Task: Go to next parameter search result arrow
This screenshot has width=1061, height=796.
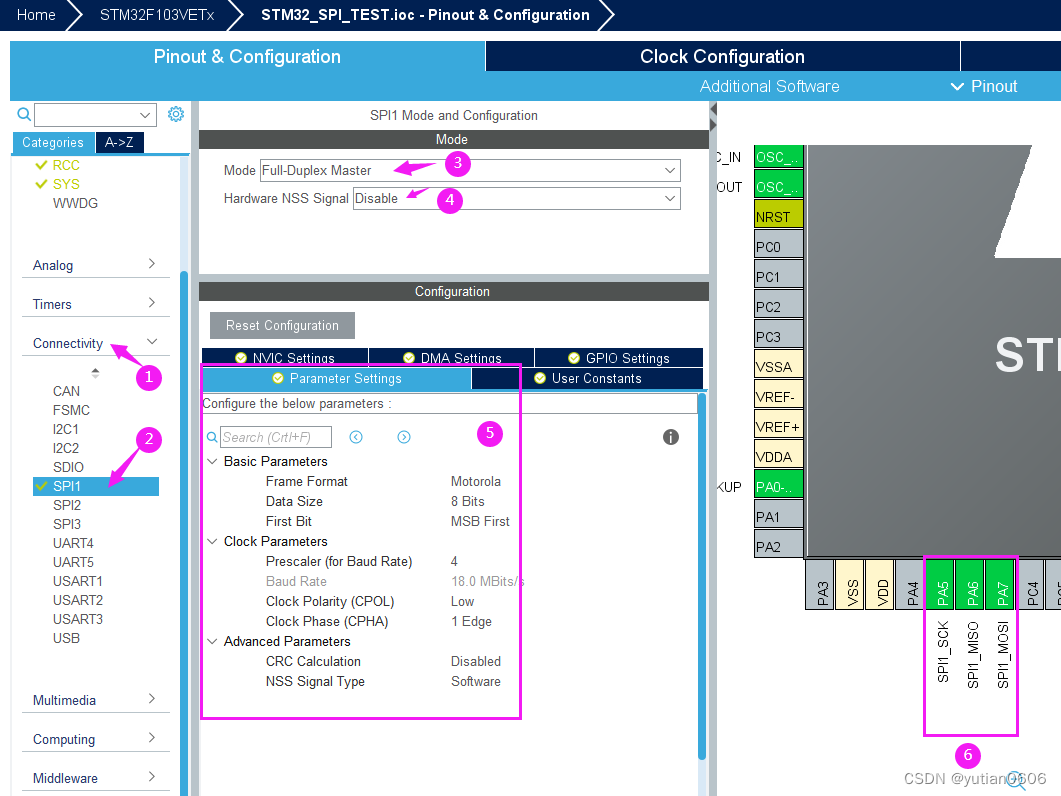Action: click(404, 437)
